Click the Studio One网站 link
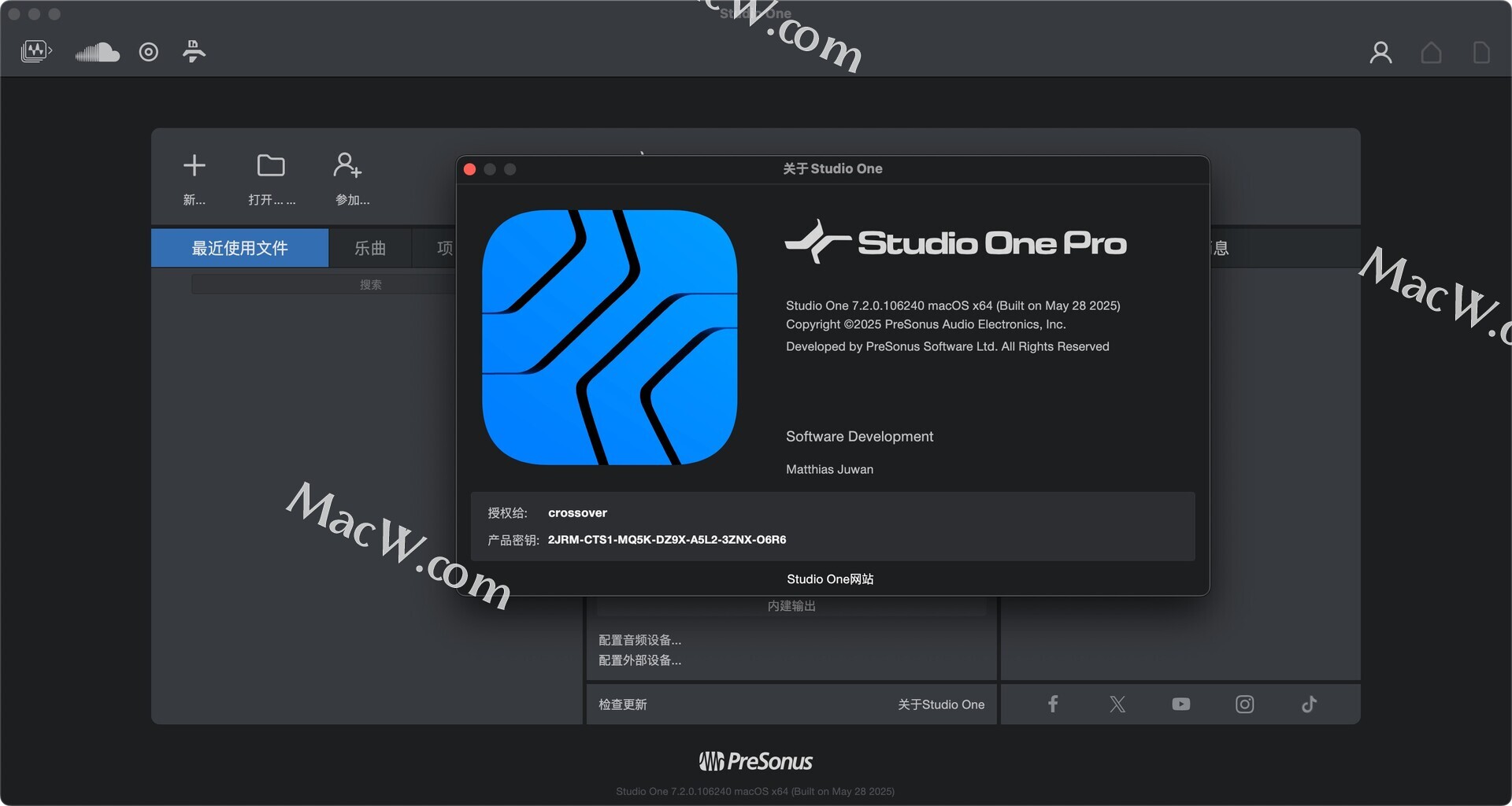 pos(830,579)
